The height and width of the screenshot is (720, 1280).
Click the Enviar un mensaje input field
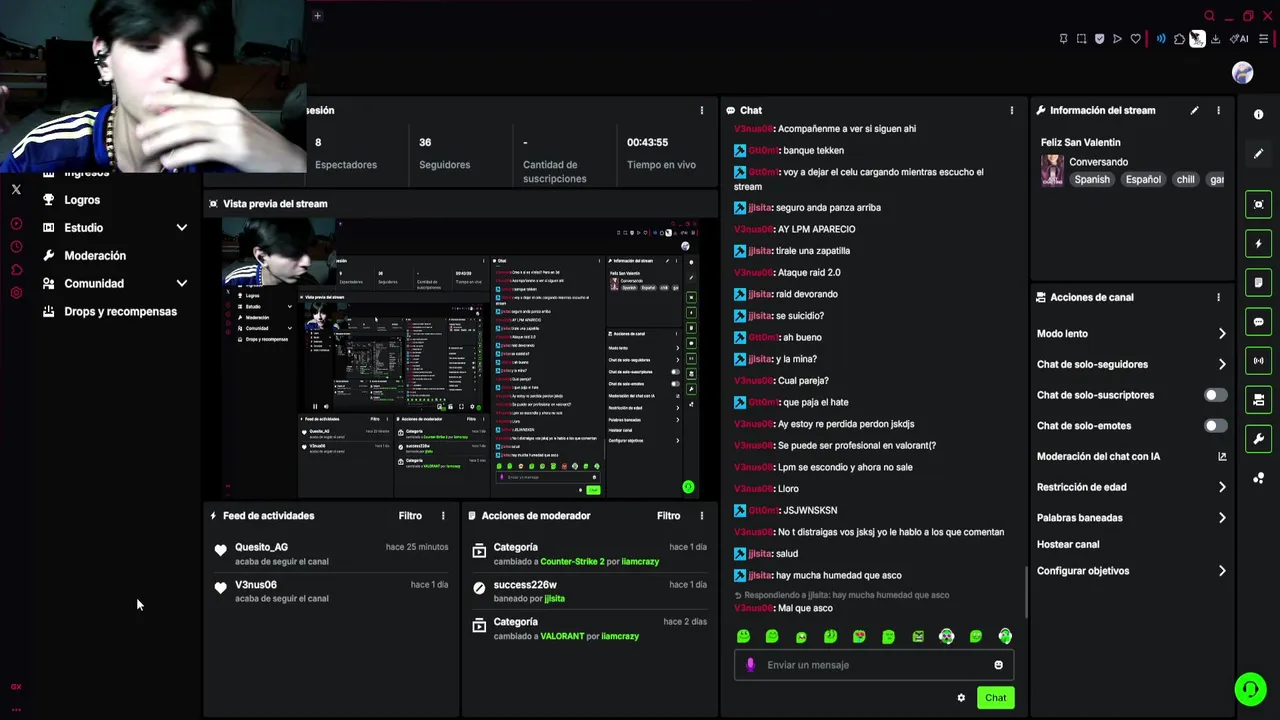(874, 665)
